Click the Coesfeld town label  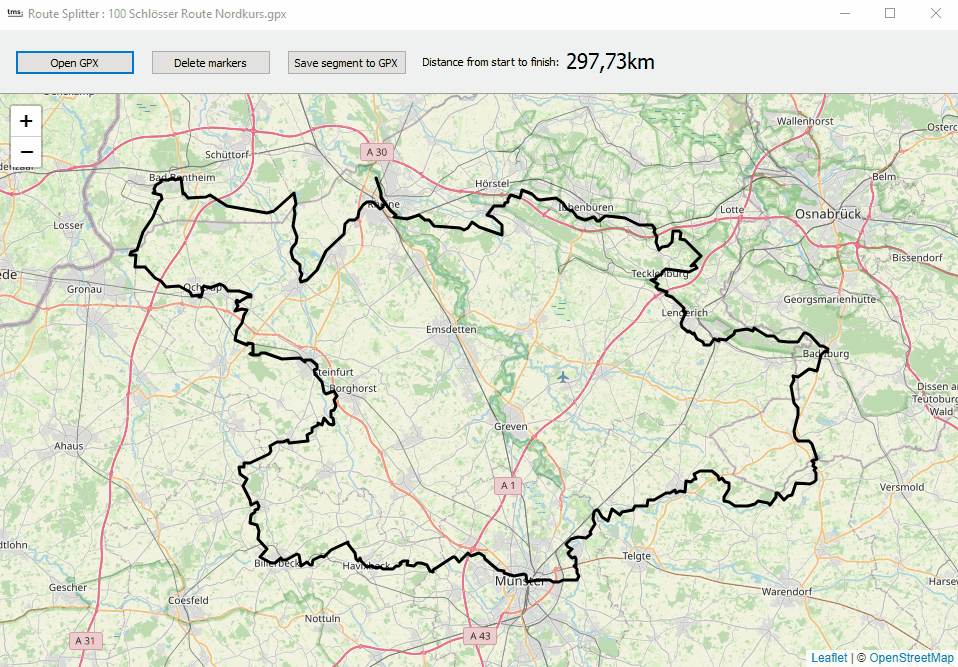tap(188, 600)
